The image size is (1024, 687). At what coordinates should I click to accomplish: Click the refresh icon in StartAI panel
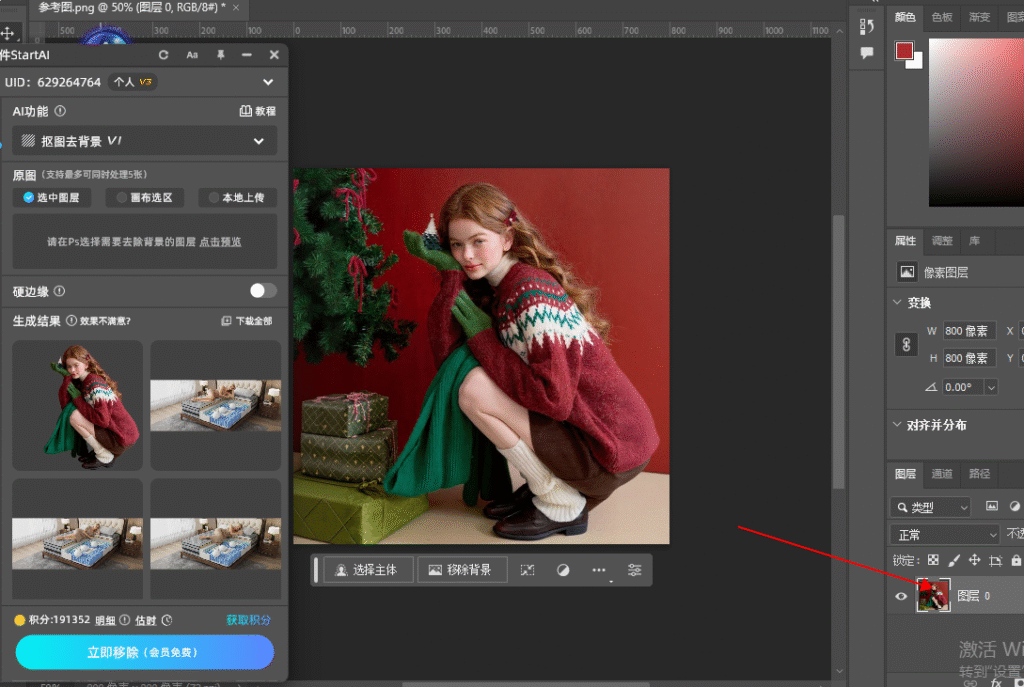pyautogui.click(x=164, y=55)
